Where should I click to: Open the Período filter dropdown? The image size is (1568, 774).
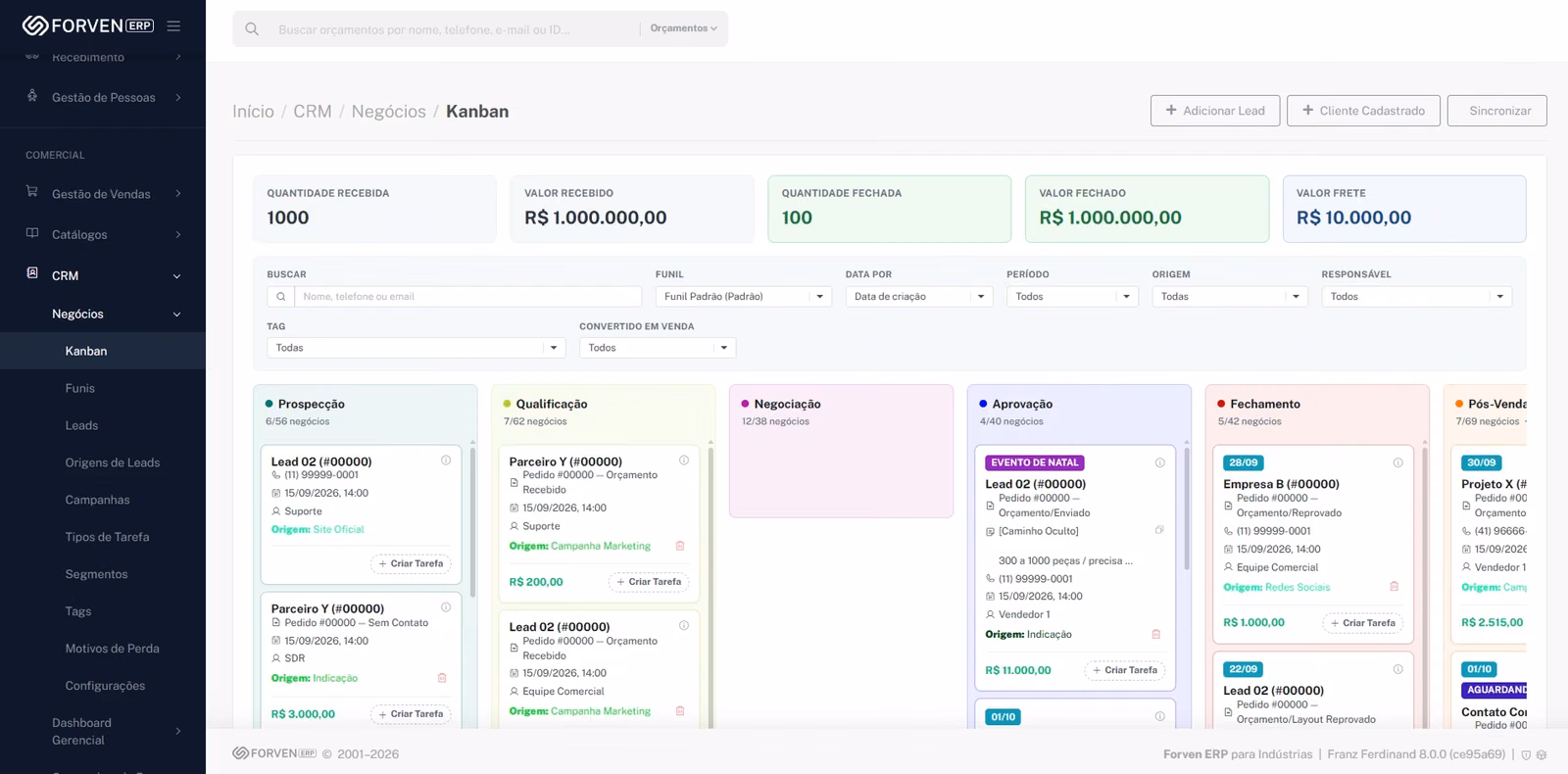tap(1072, 296)
